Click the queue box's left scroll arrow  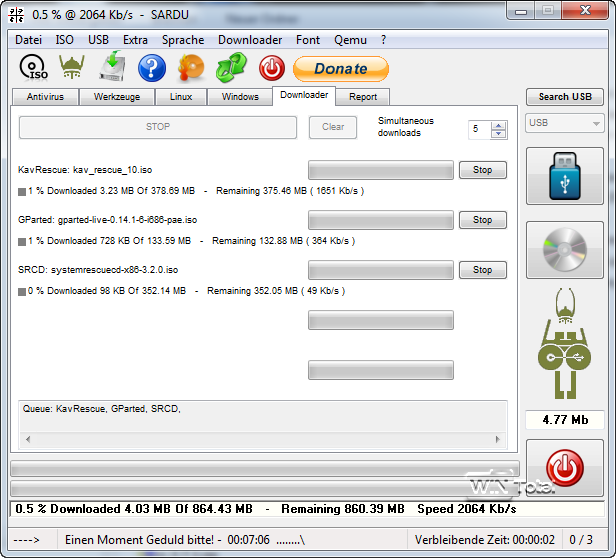pos(28,439)
